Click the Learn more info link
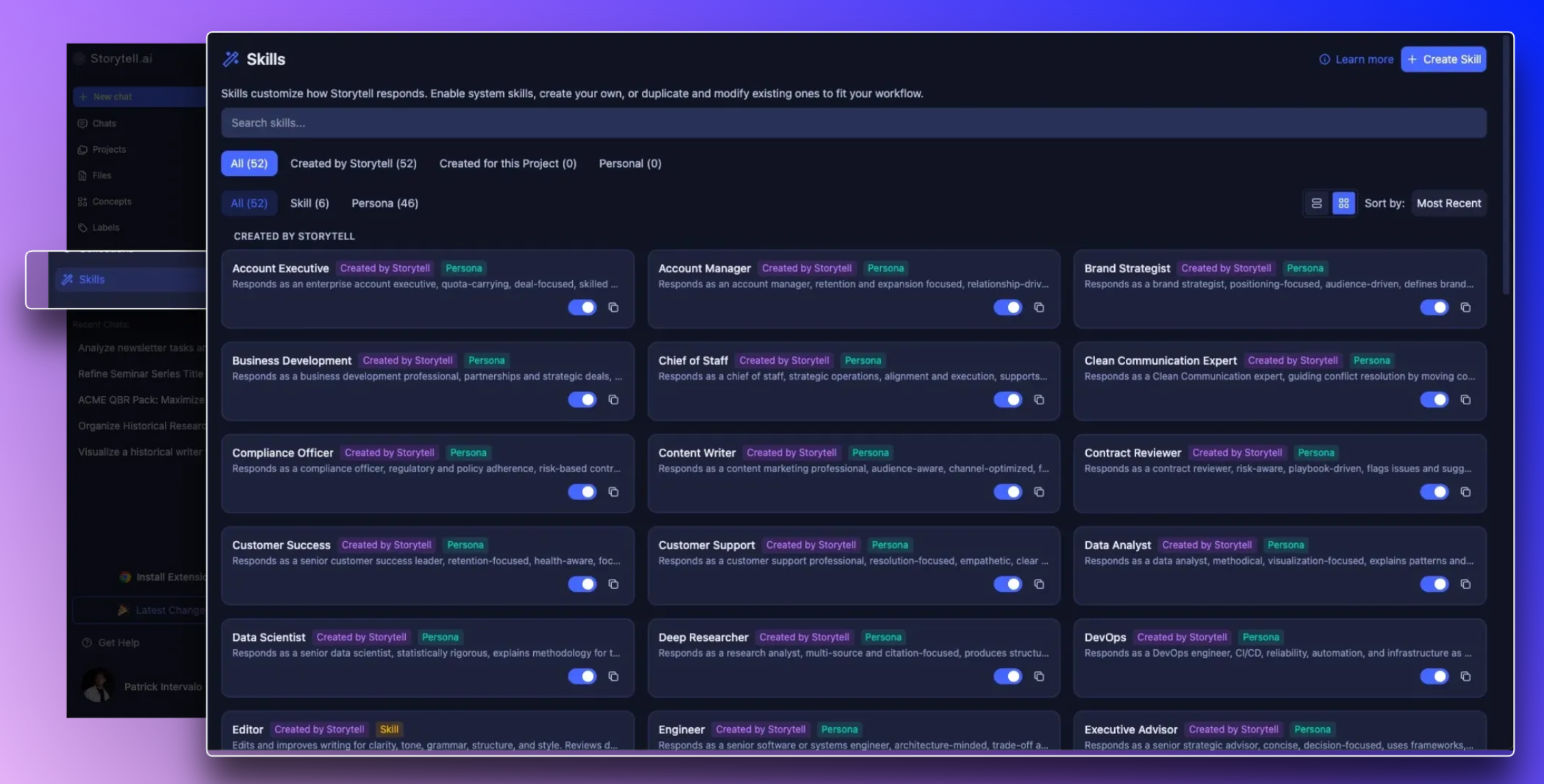Viewport: 1544px width, 784px height. (x=1356, y=60)
